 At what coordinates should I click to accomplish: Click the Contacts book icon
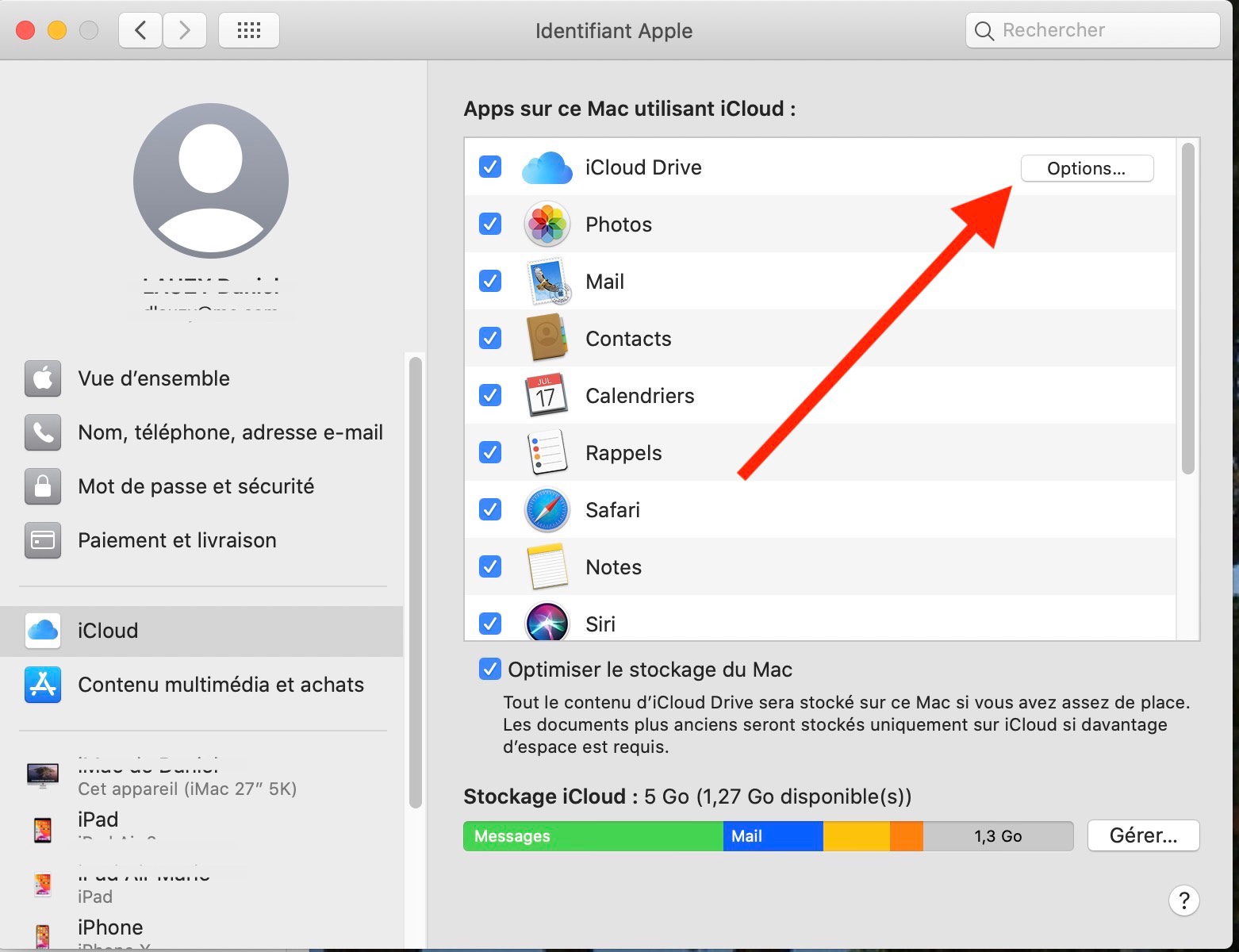click(547, 339)
